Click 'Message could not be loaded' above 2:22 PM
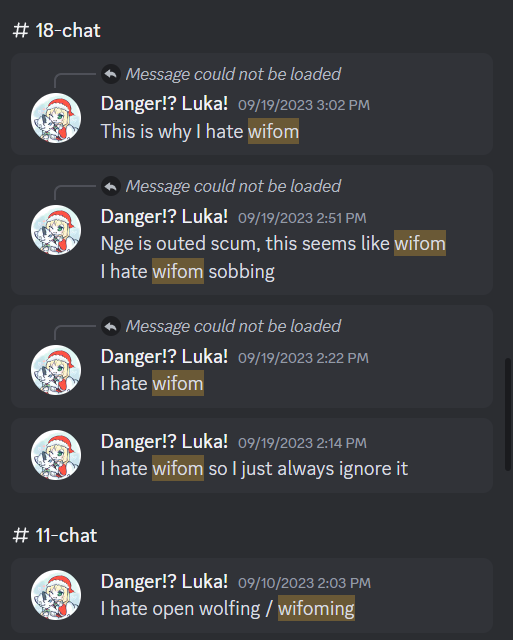Viewport: 513px width, 640px height. (233, 327)
